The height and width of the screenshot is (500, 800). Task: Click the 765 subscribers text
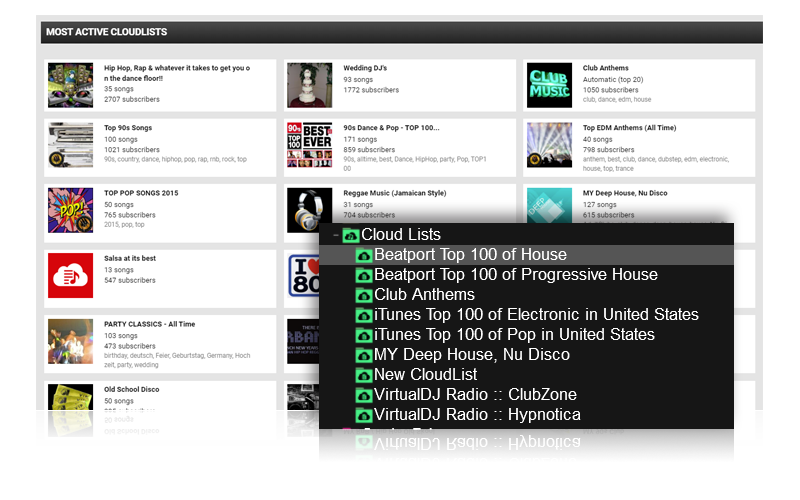[130, 215]
